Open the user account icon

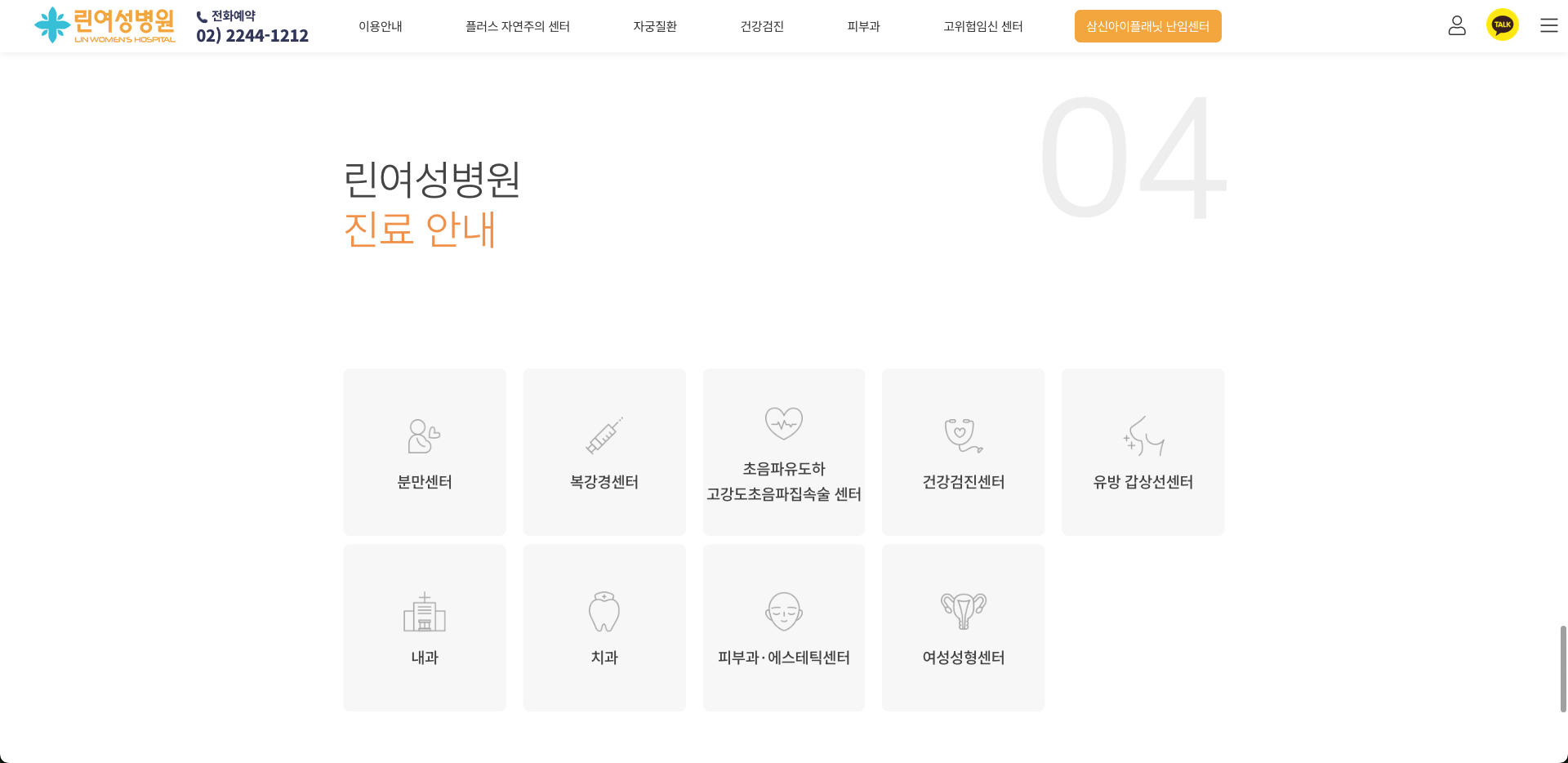click(1457, 25)
